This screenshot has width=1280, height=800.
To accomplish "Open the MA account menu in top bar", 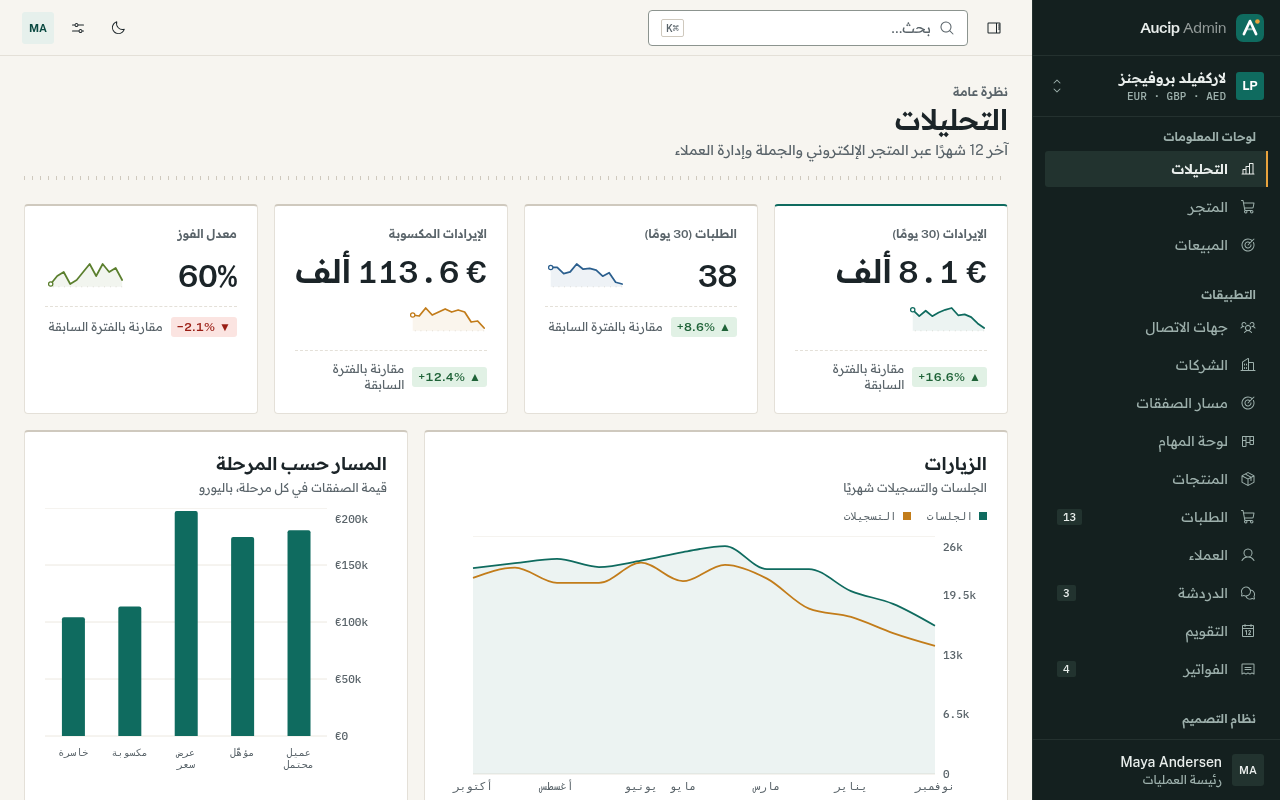I will pos(38,28).
